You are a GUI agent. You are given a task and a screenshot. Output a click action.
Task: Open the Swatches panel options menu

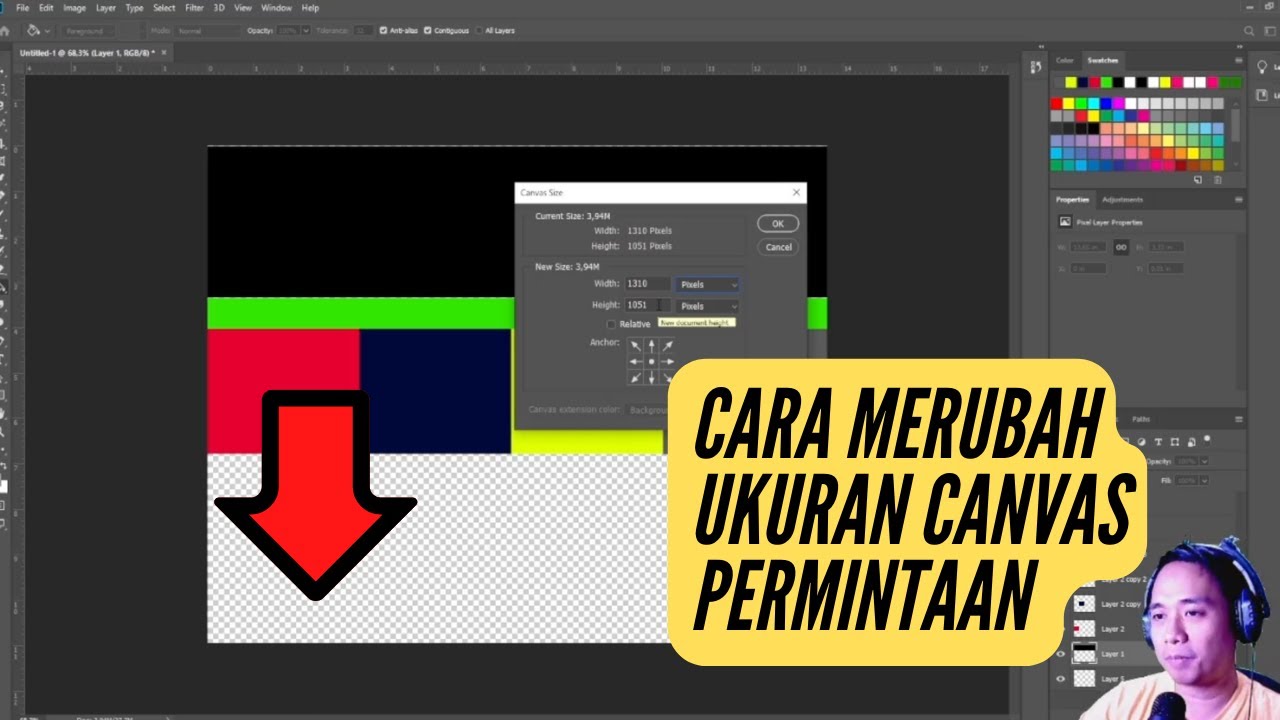tap(1239, 61)
